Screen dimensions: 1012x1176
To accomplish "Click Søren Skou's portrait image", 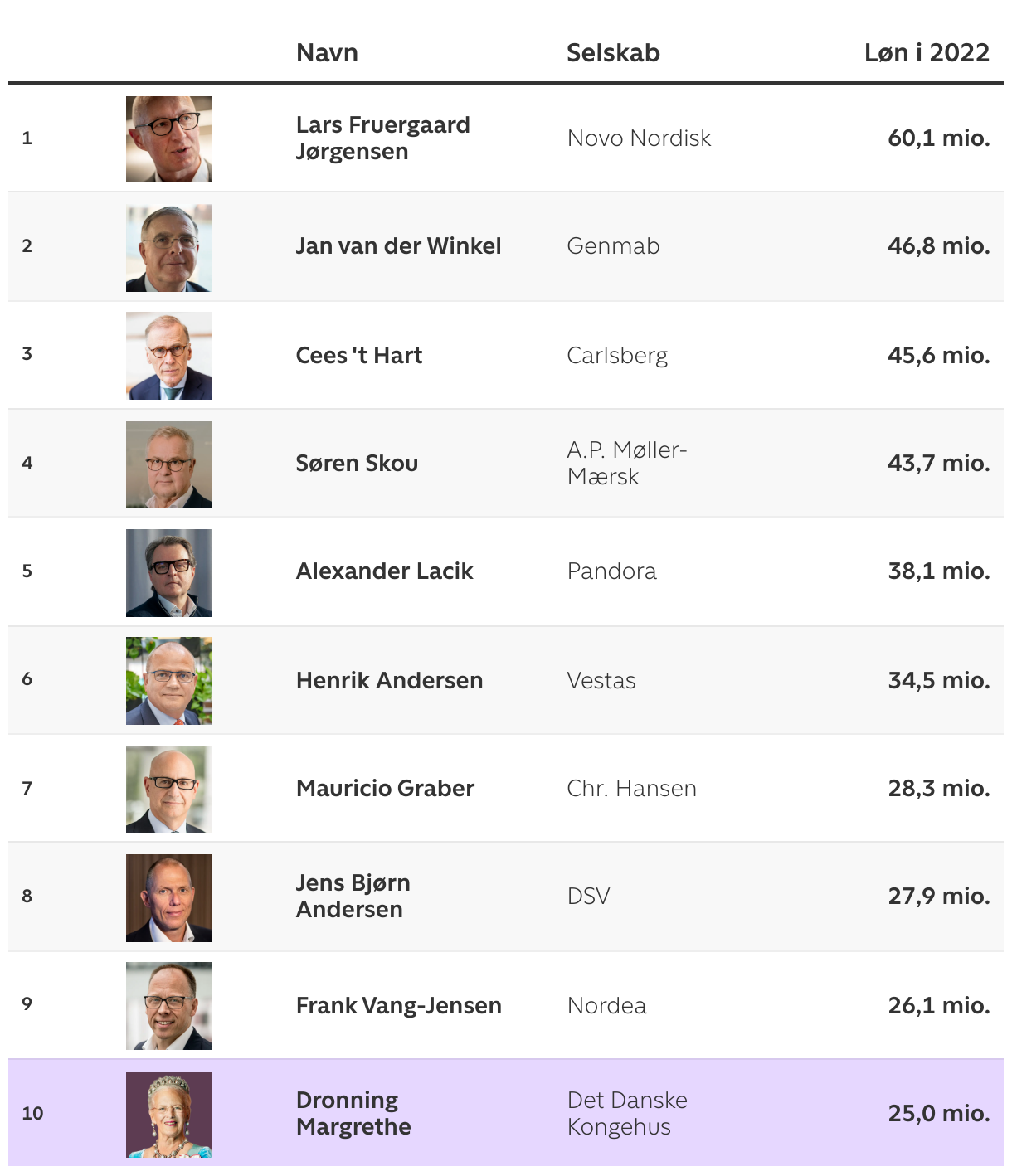I will point(169,464).
